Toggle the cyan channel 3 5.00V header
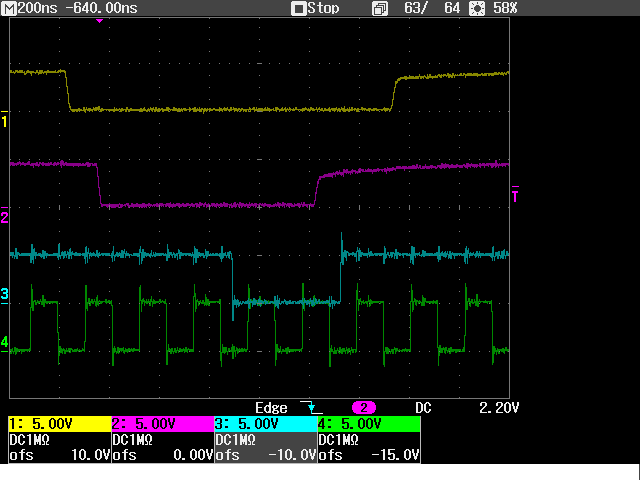This screenshot has height=480, width=640. coord(265,424)
